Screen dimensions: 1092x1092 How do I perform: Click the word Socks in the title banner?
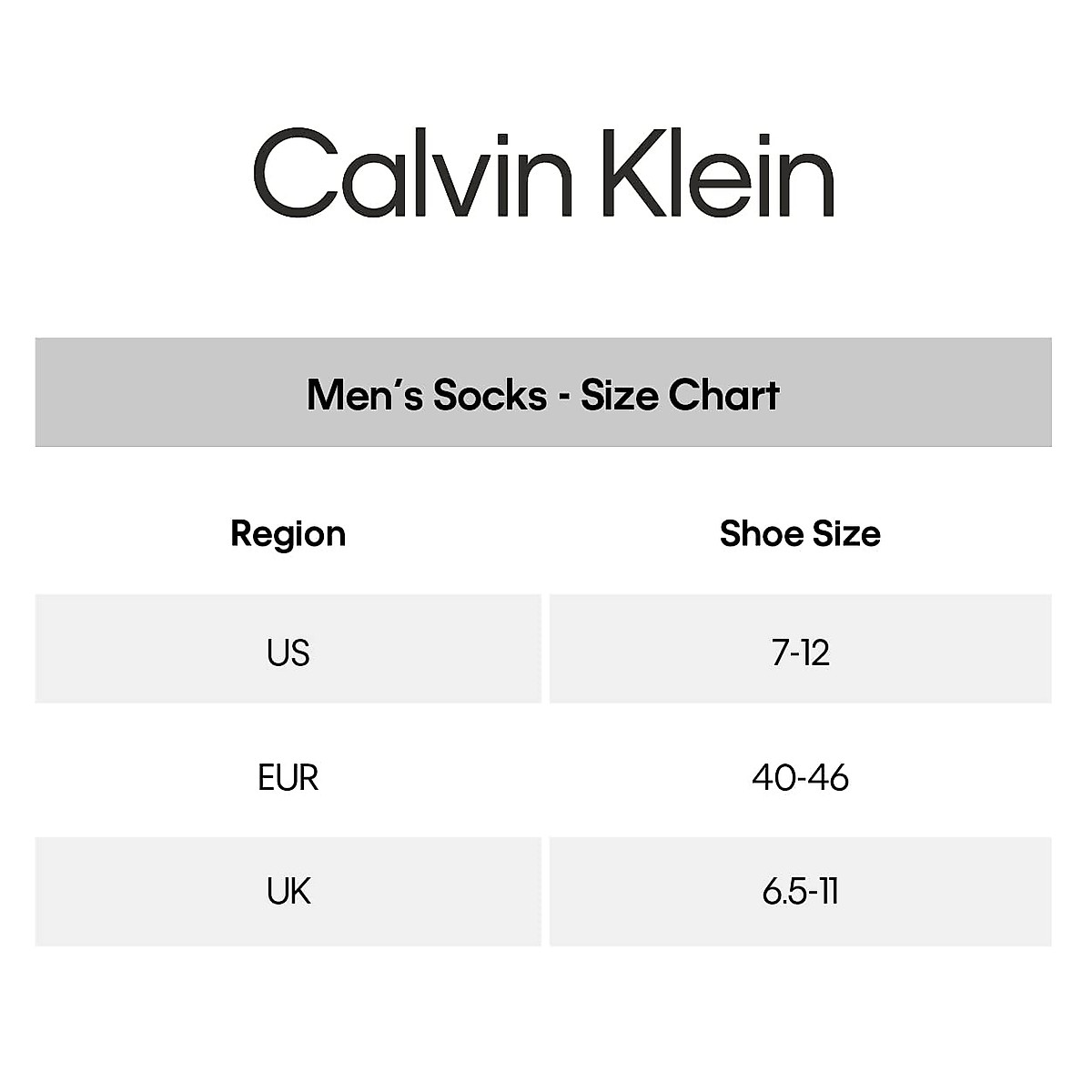[x=490, y=395]
